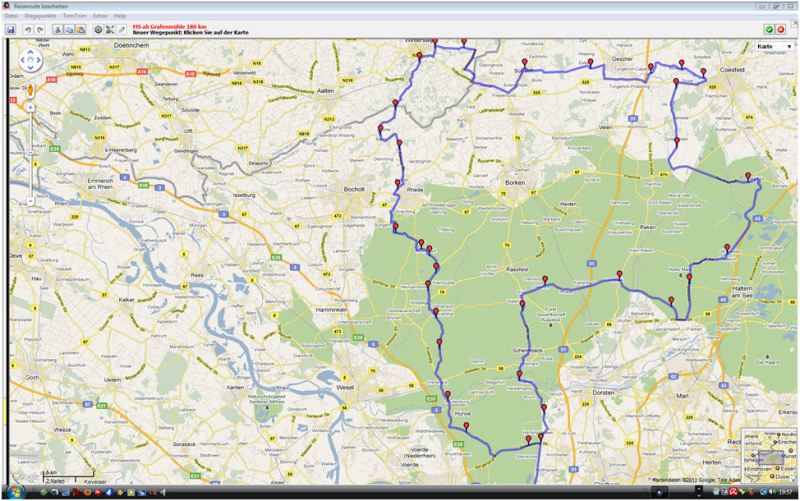Copy the selected waypoint
The width and height of the screenshot is (800, 501).
click(x=69, y=30)
